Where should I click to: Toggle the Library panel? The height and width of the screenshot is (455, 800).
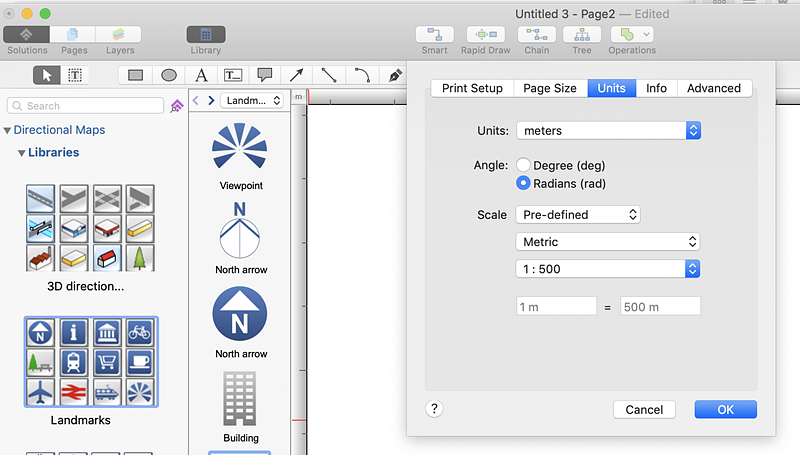(206, 35)
